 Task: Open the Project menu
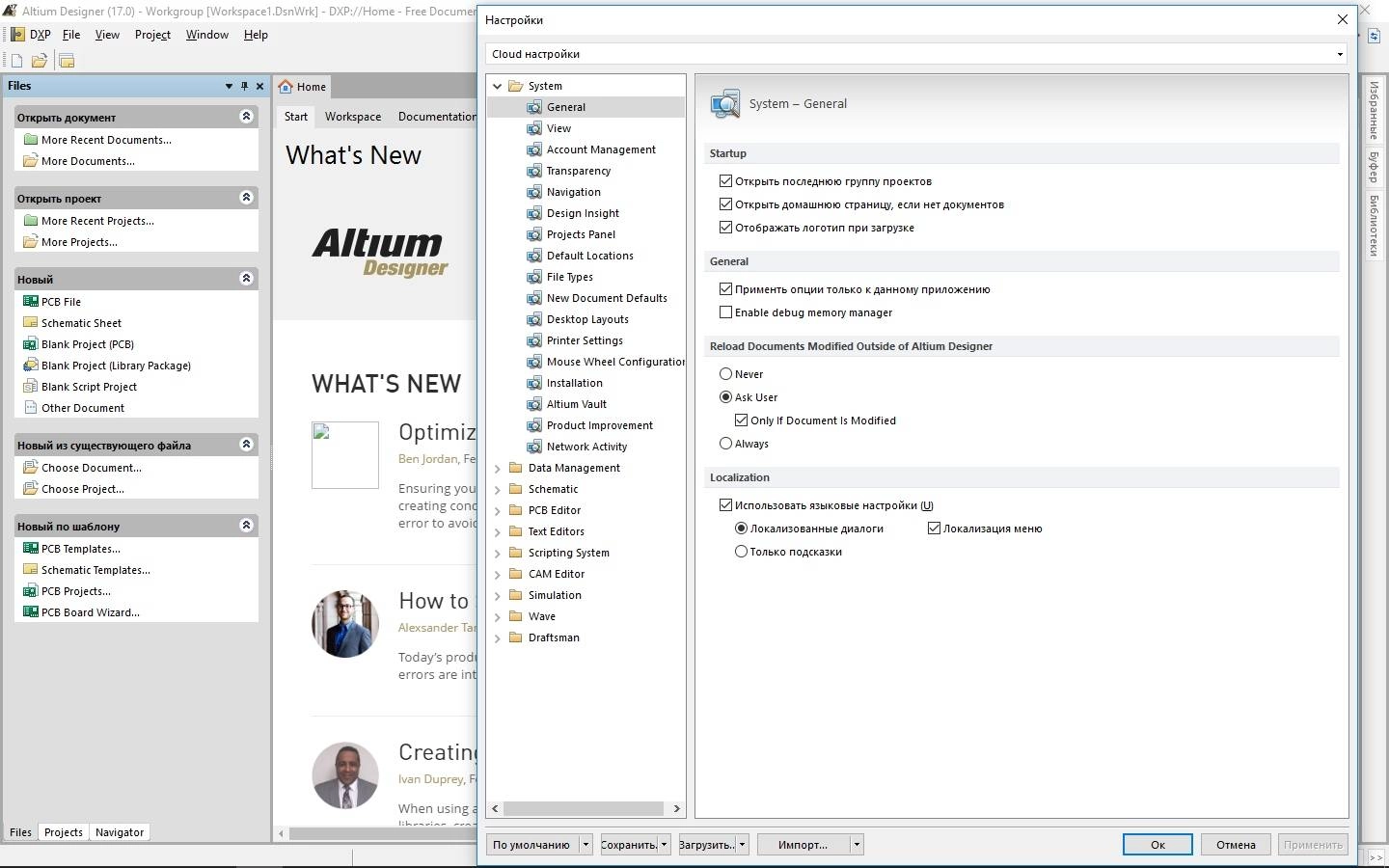[152, 35]
